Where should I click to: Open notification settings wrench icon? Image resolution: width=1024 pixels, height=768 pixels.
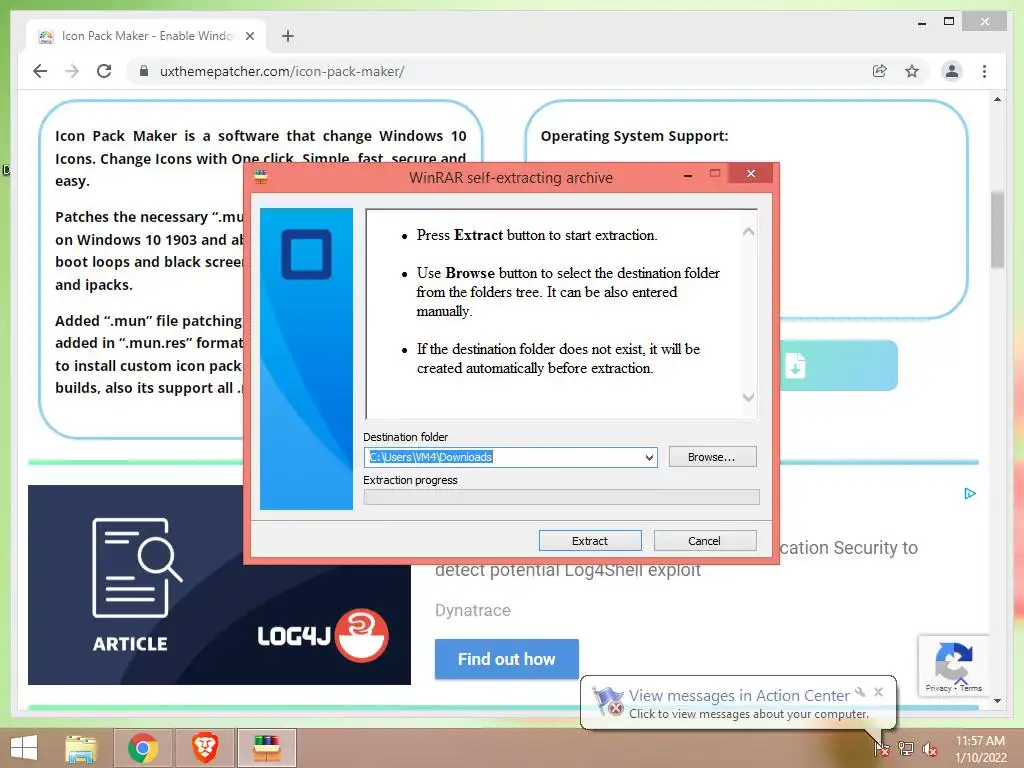pyautogui.click(x=860, y=692)
